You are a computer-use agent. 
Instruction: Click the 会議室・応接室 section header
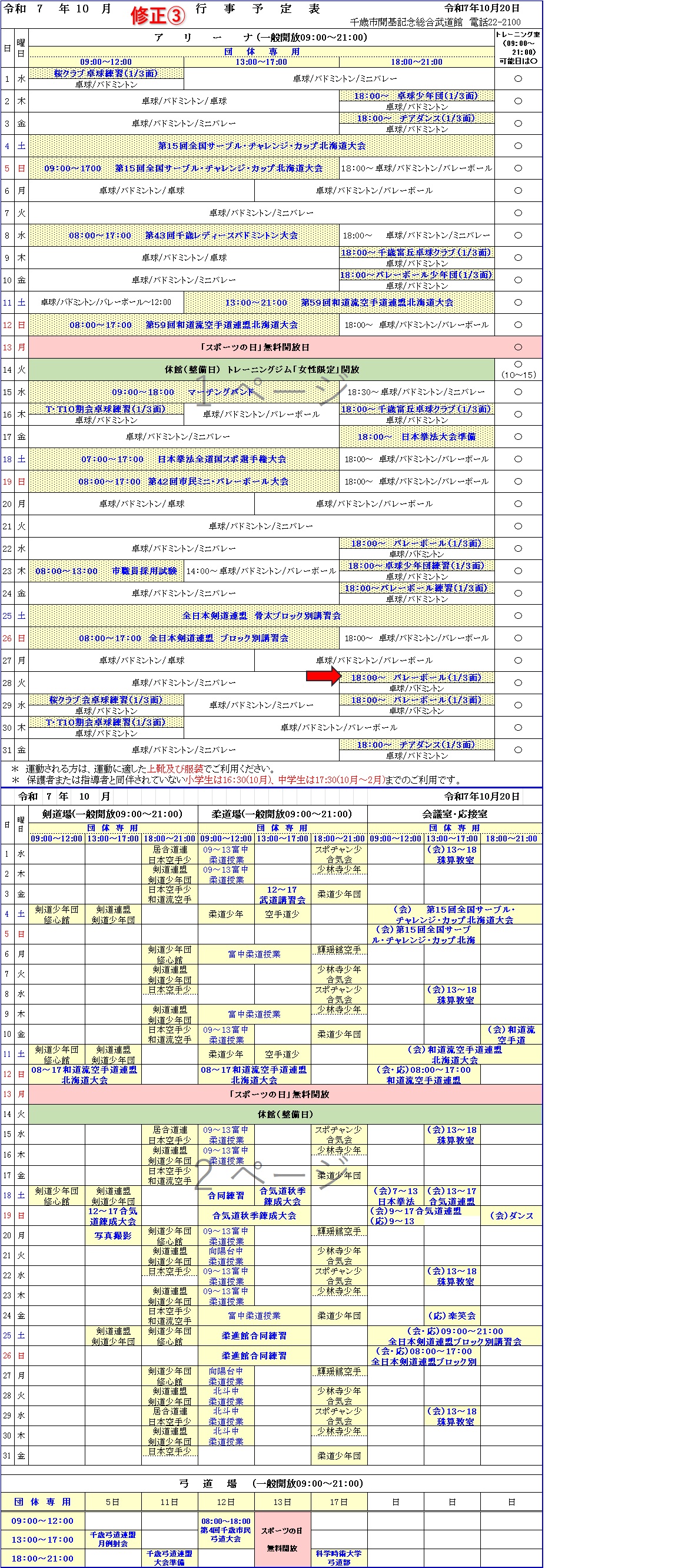[x=454, y=814]
